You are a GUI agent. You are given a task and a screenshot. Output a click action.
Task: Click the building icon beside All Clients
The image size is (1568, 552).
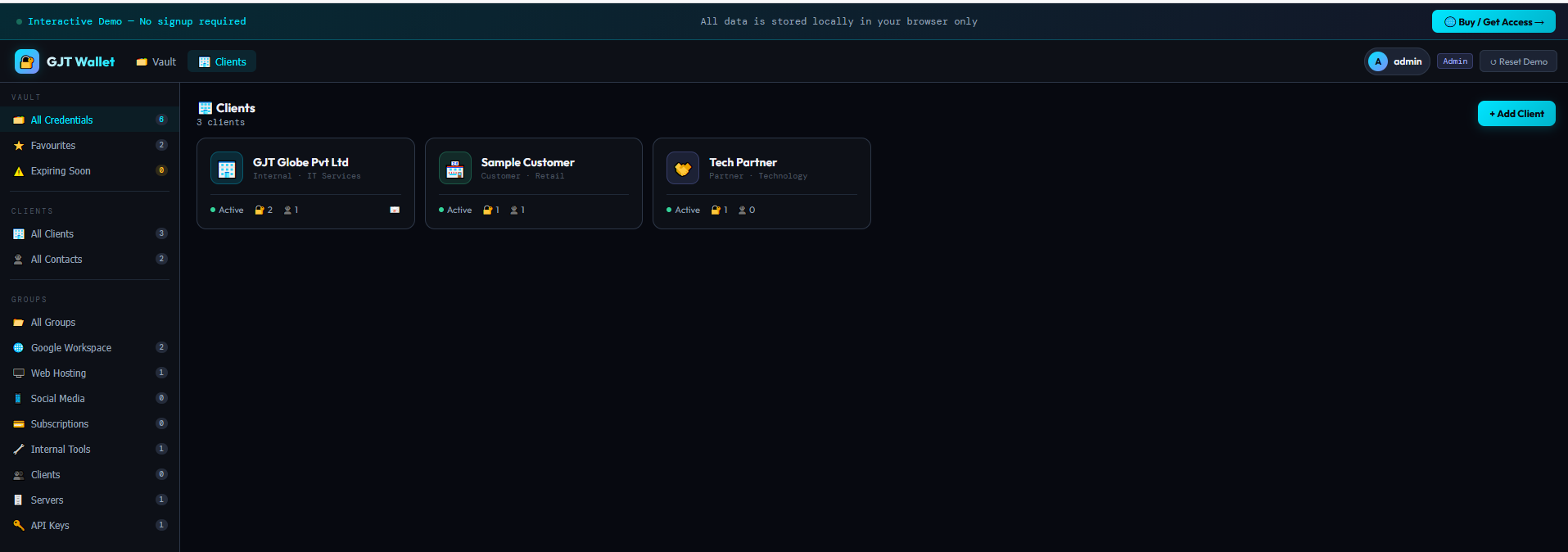coord(19,234)
